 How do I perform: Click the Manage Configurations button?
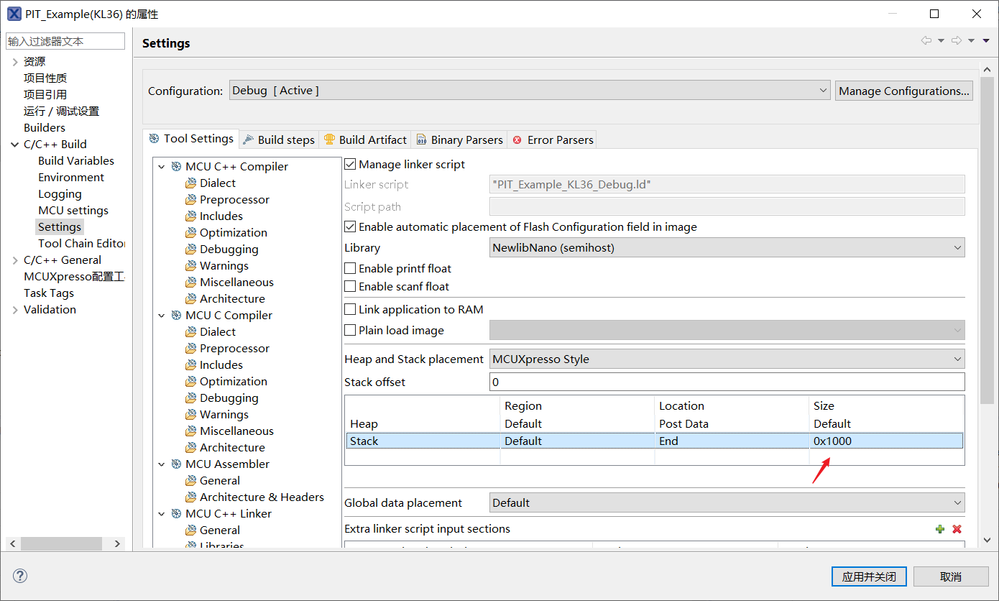tap(904, 91)
